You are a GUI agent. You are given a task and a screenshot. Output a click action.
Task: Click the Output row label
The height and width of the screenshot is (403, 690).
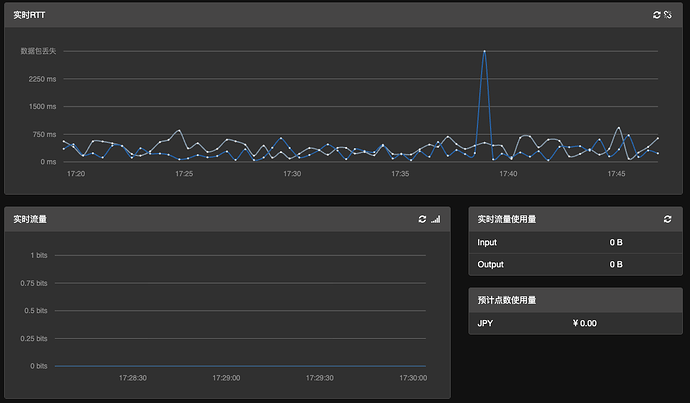(x=490, y=264)
